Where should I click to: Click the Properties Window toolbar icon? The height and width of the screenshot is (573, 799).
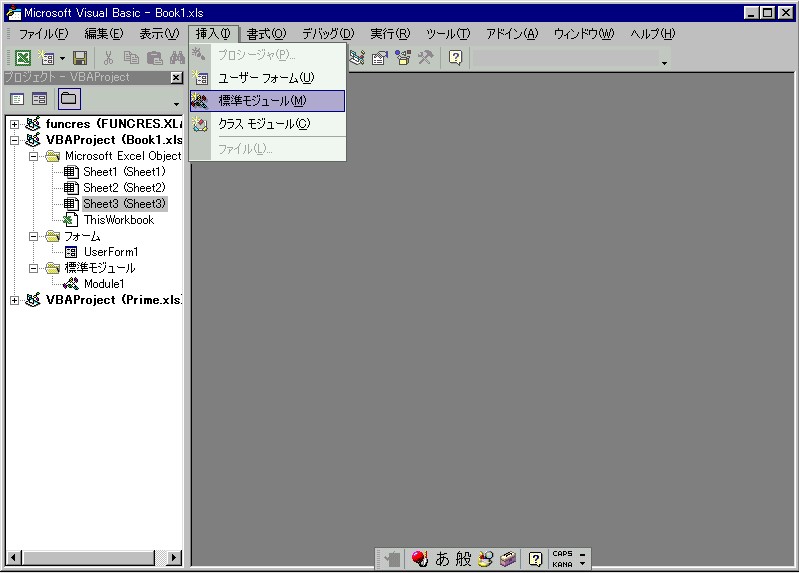(380, 58)
